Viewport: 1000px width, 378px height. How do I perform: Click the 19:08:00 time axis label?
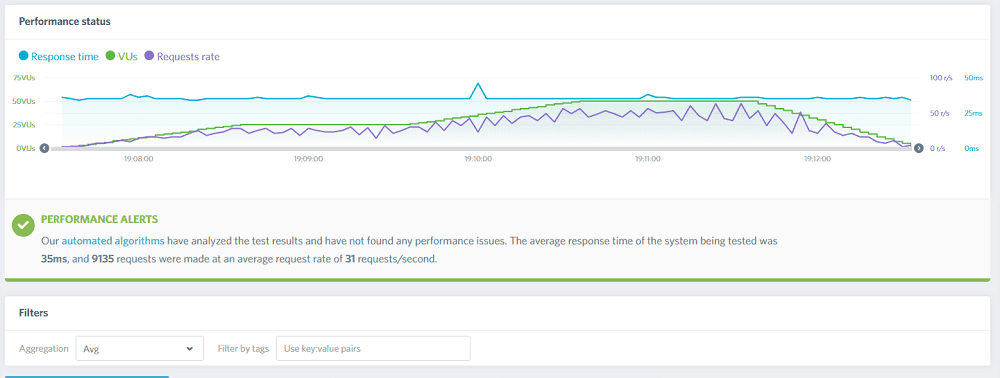click(x=138, y=159)
